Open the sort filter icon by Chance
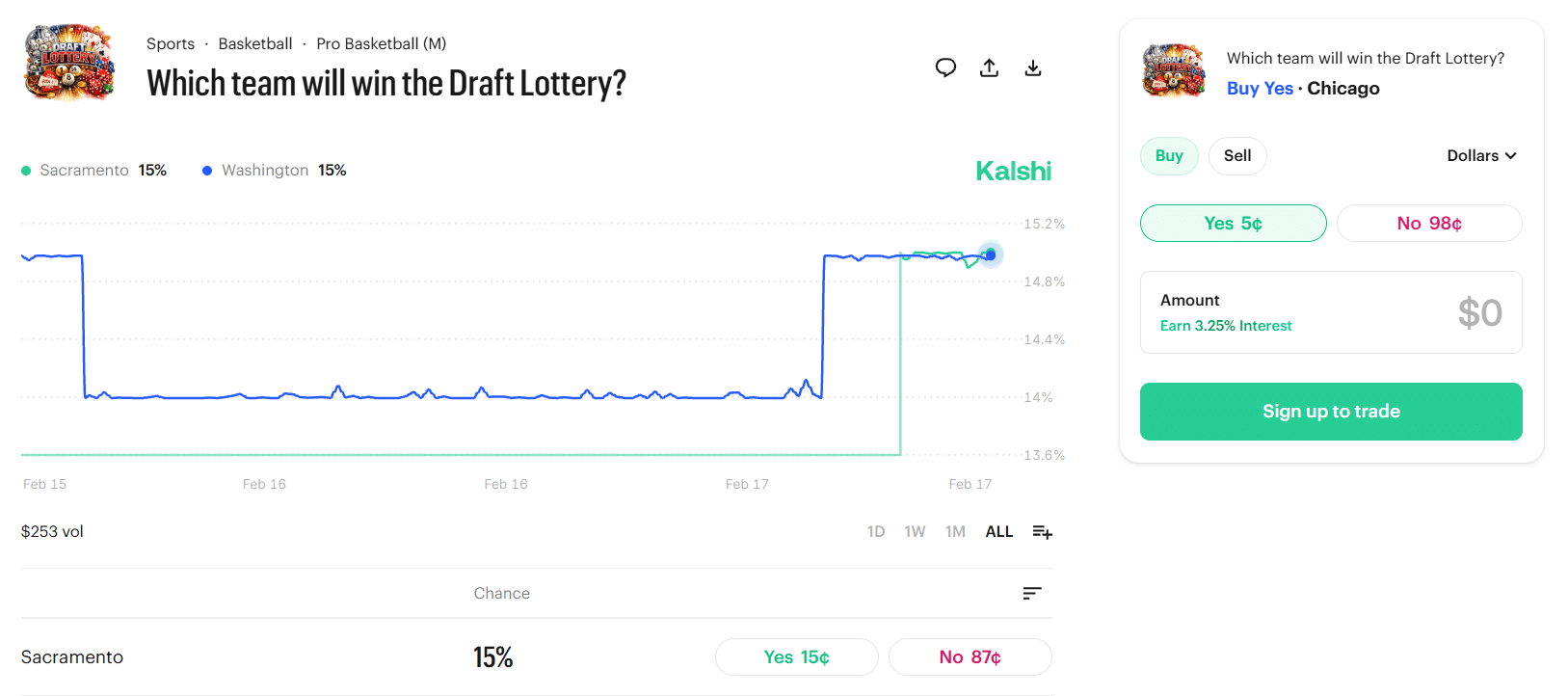Image resolution: width=1568 pixels, height=696 pixels. [1032, 593]
